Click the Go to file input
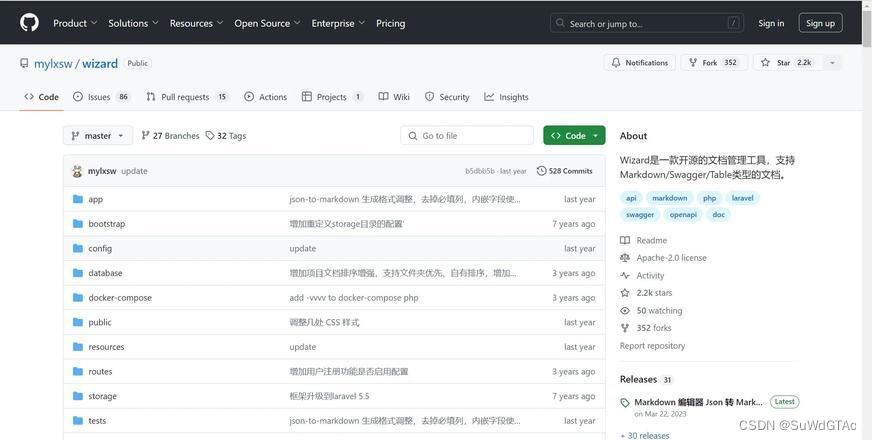Viewport: 872px width, 440px height. (x=467, y=136)
